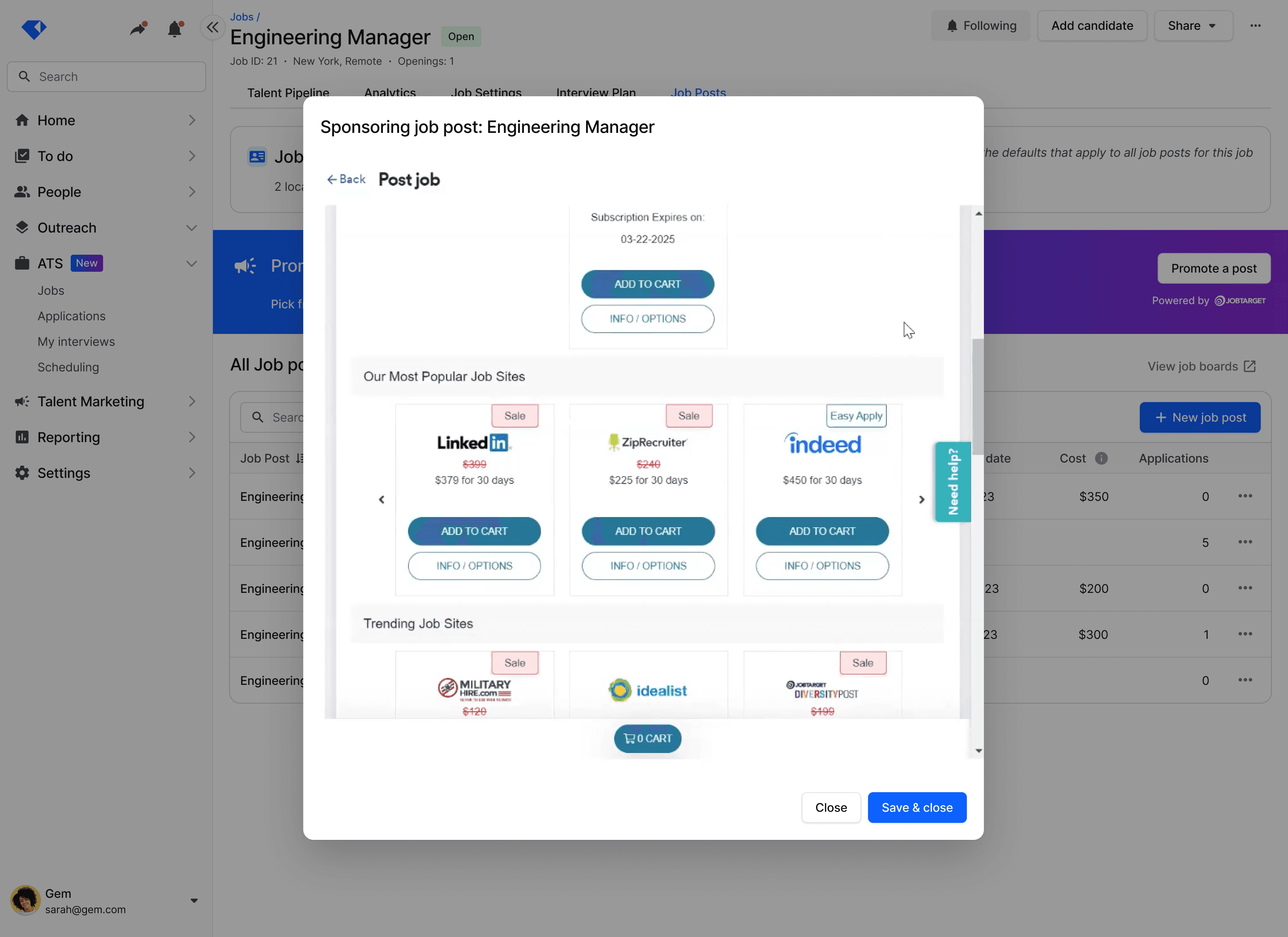Collapse sidebar with double chevron icon
The image size is (1288, 937).
[x=213, y=27]
